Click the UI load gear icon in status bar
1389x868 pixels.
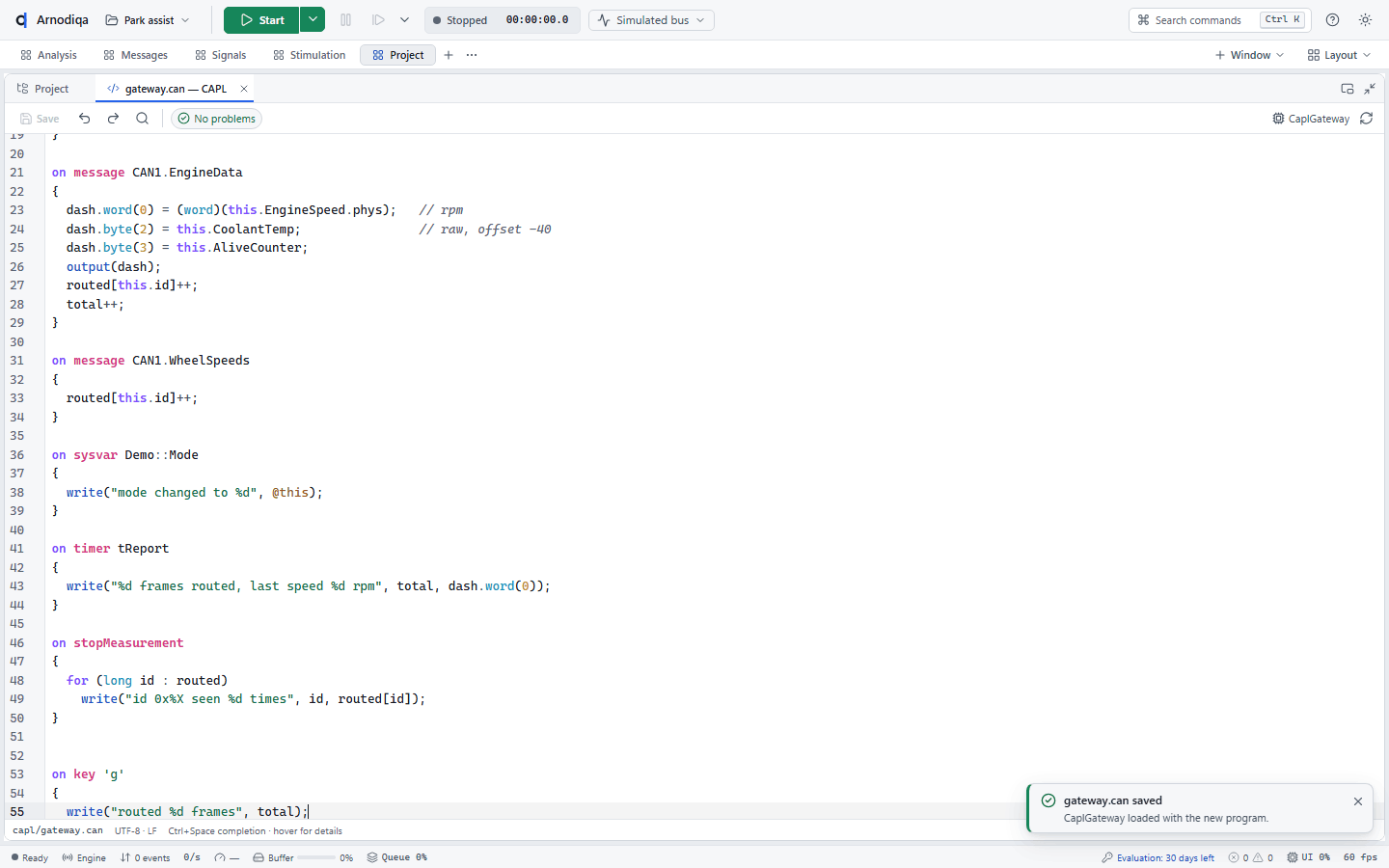(x=1293, y=857)
